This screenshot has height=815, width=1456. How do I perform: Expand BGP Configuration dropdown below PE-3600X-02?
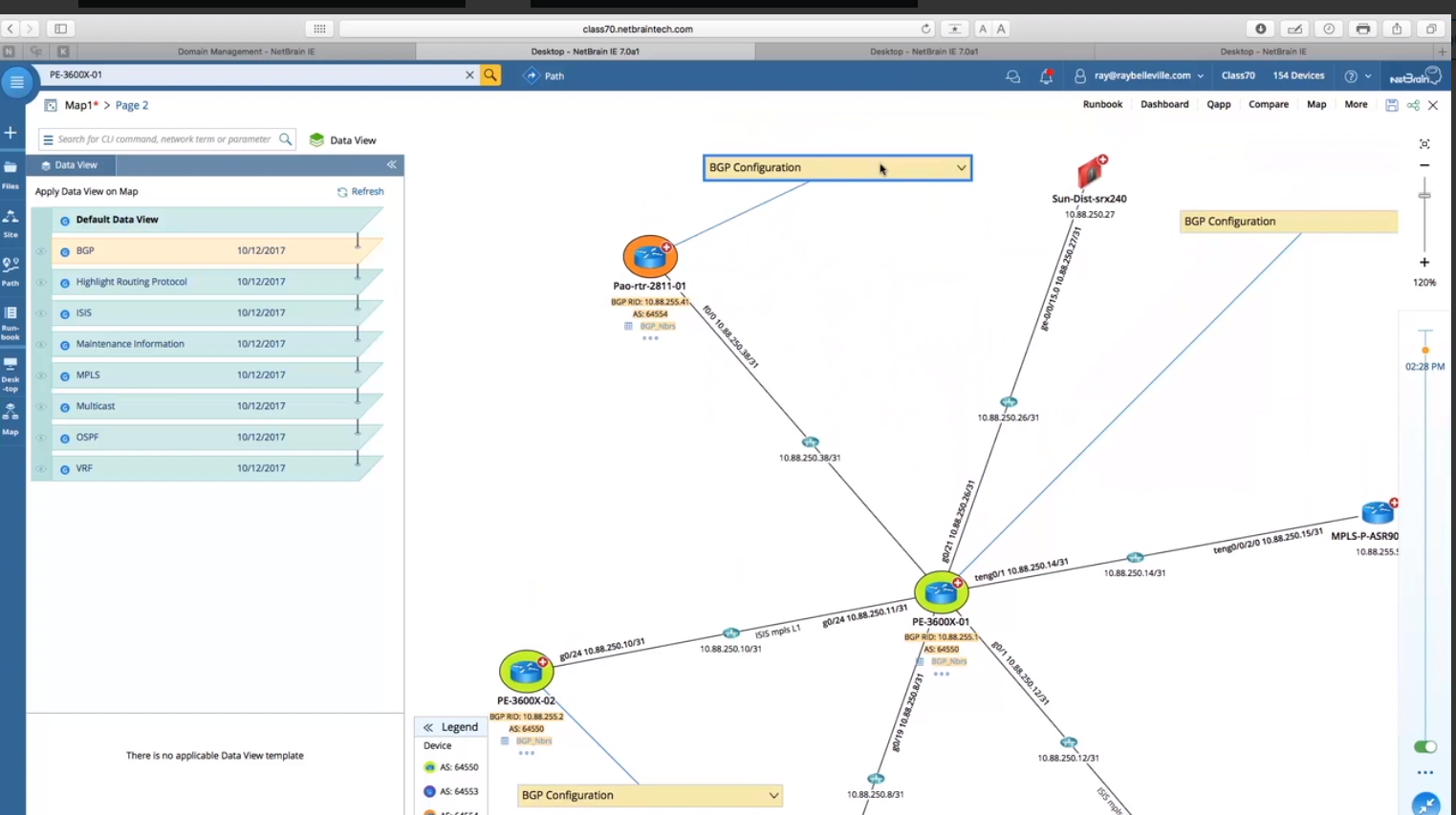[773, 795]
